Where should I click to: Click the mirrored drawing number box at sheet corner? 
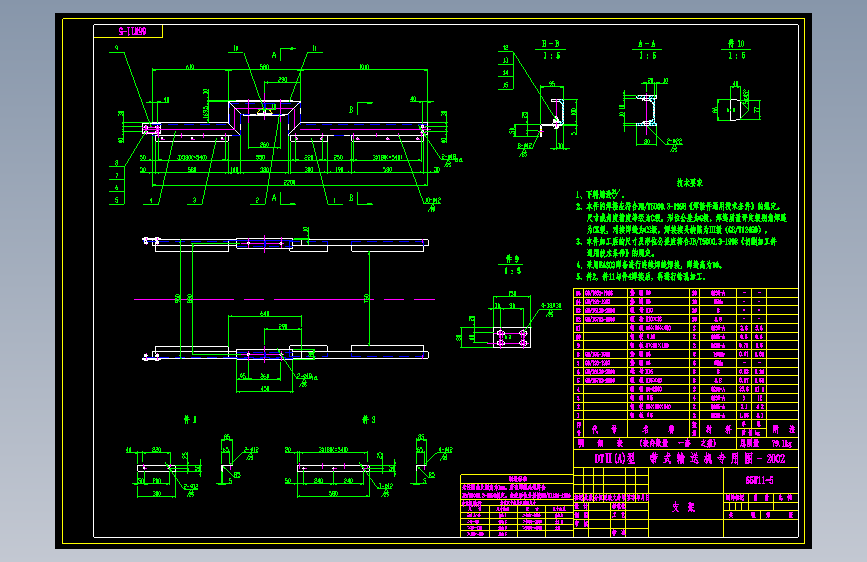128,32
